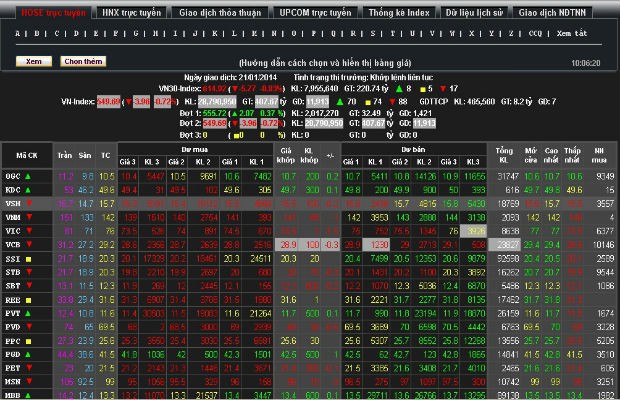The width and height of the screenshot is (620, 400).
Task: Click the yellow square indicator beside REE
Action: pos(28,300)
